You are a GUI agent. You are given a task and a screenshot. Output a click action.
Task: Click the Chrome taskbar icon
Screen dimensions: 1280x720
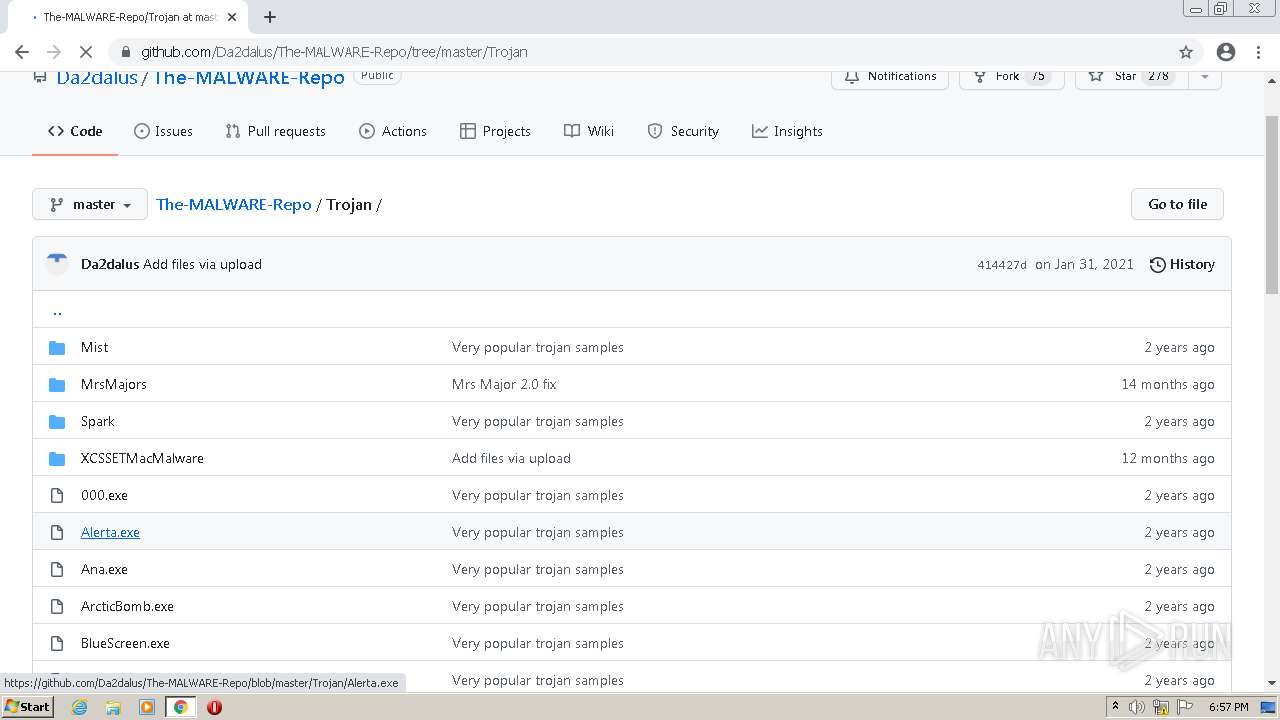tap(181, 707)
